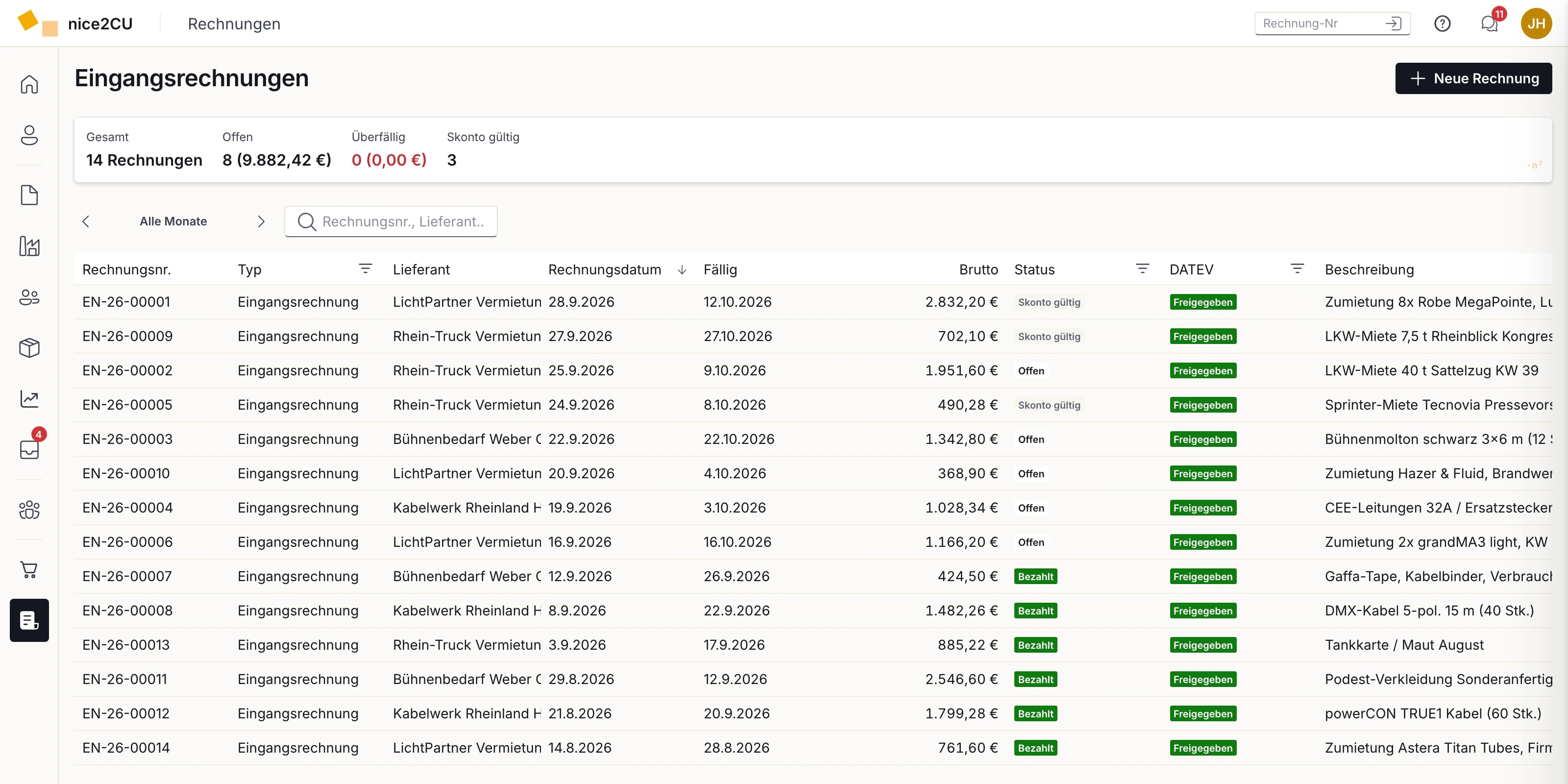Click Bezahlt badge of EN-26-00007
The width and height of the screenshot is (1568, 784).
(x=1035, y=576)
